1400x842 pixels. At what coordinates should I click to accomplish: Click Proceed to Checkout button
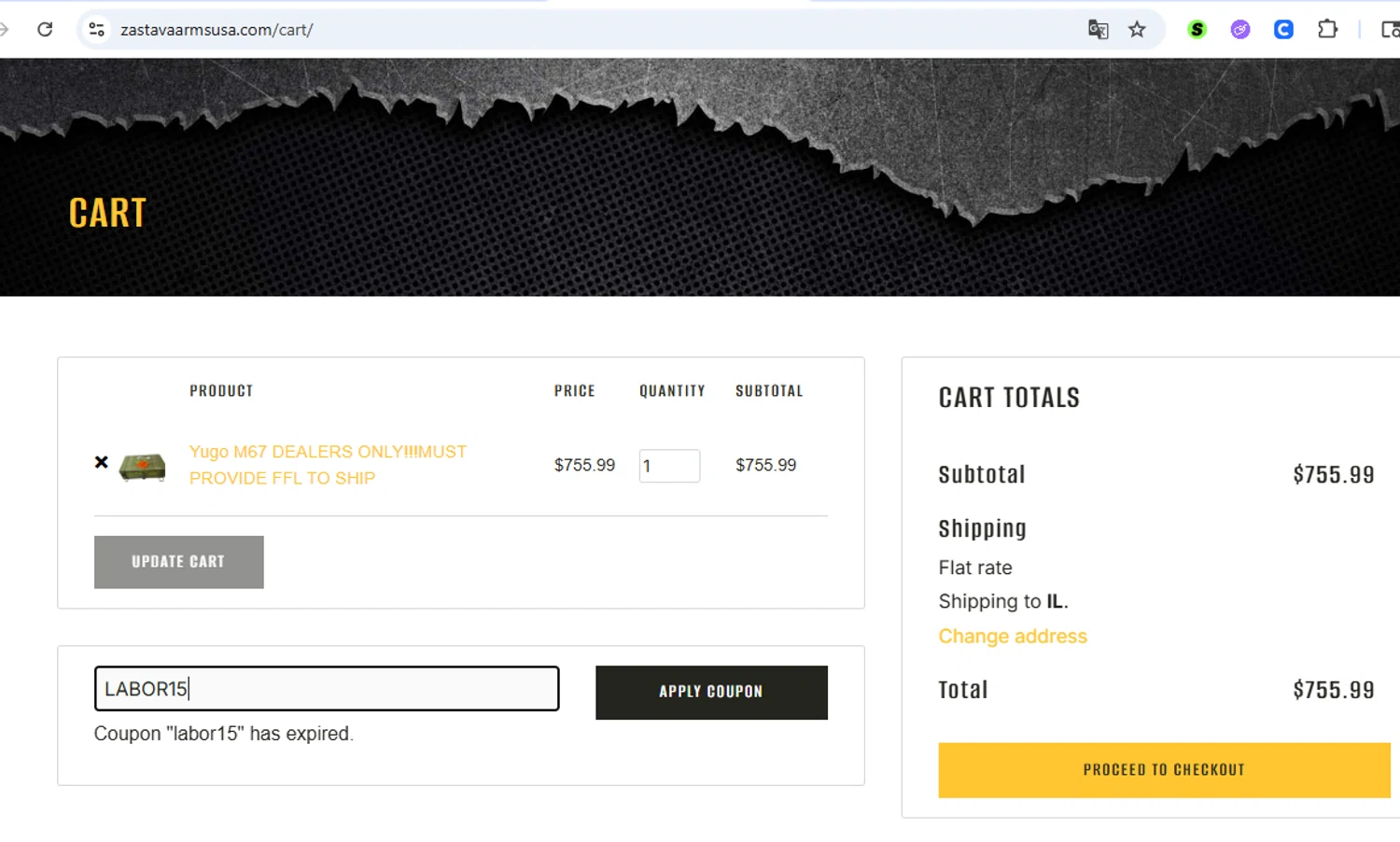click(x=1164, y=770)
